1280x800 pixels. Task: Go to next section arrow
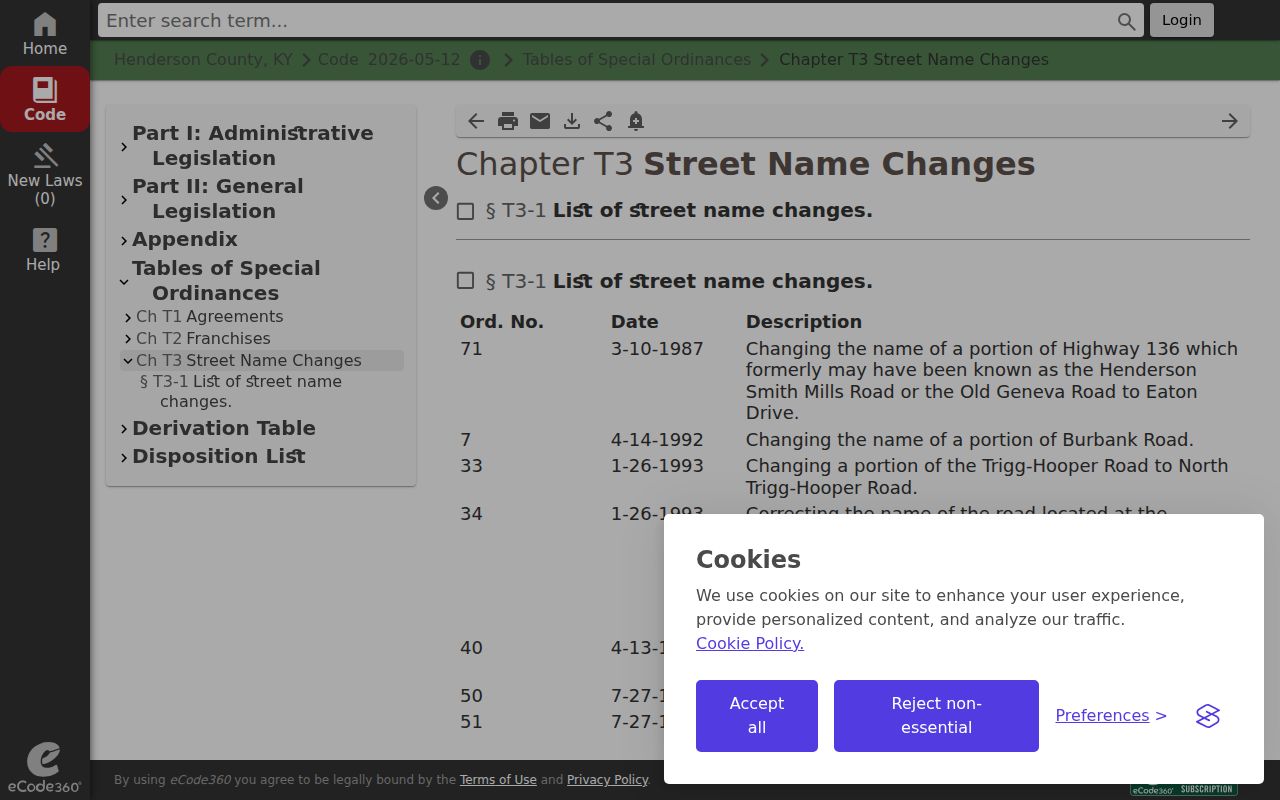click(x=1230, y=121)
